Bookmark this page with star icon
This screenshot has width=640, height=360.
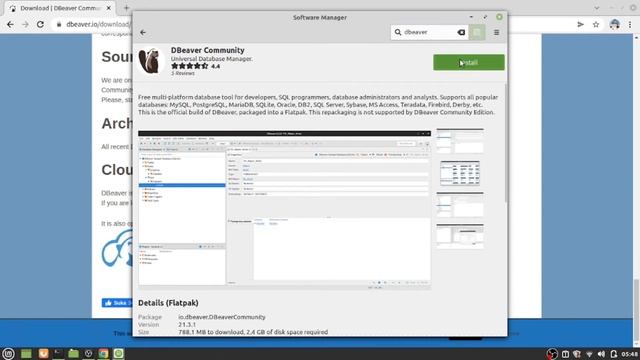(596, 24)
